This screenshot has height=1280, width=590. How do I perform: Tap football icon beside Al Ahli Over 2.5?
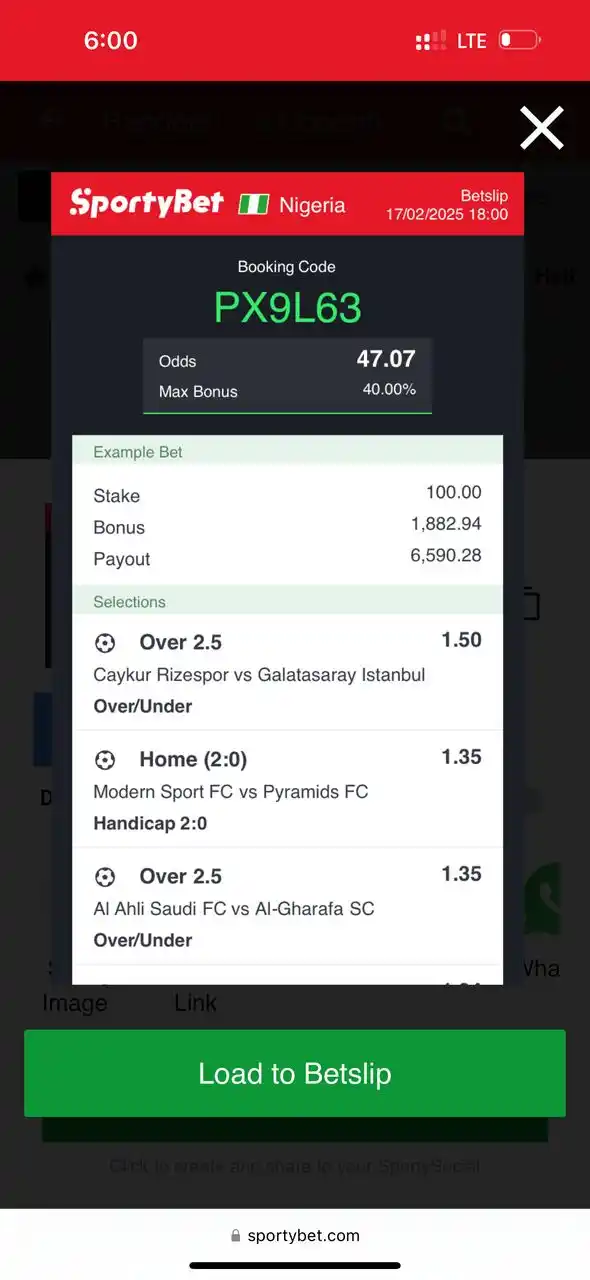[105, 877]
